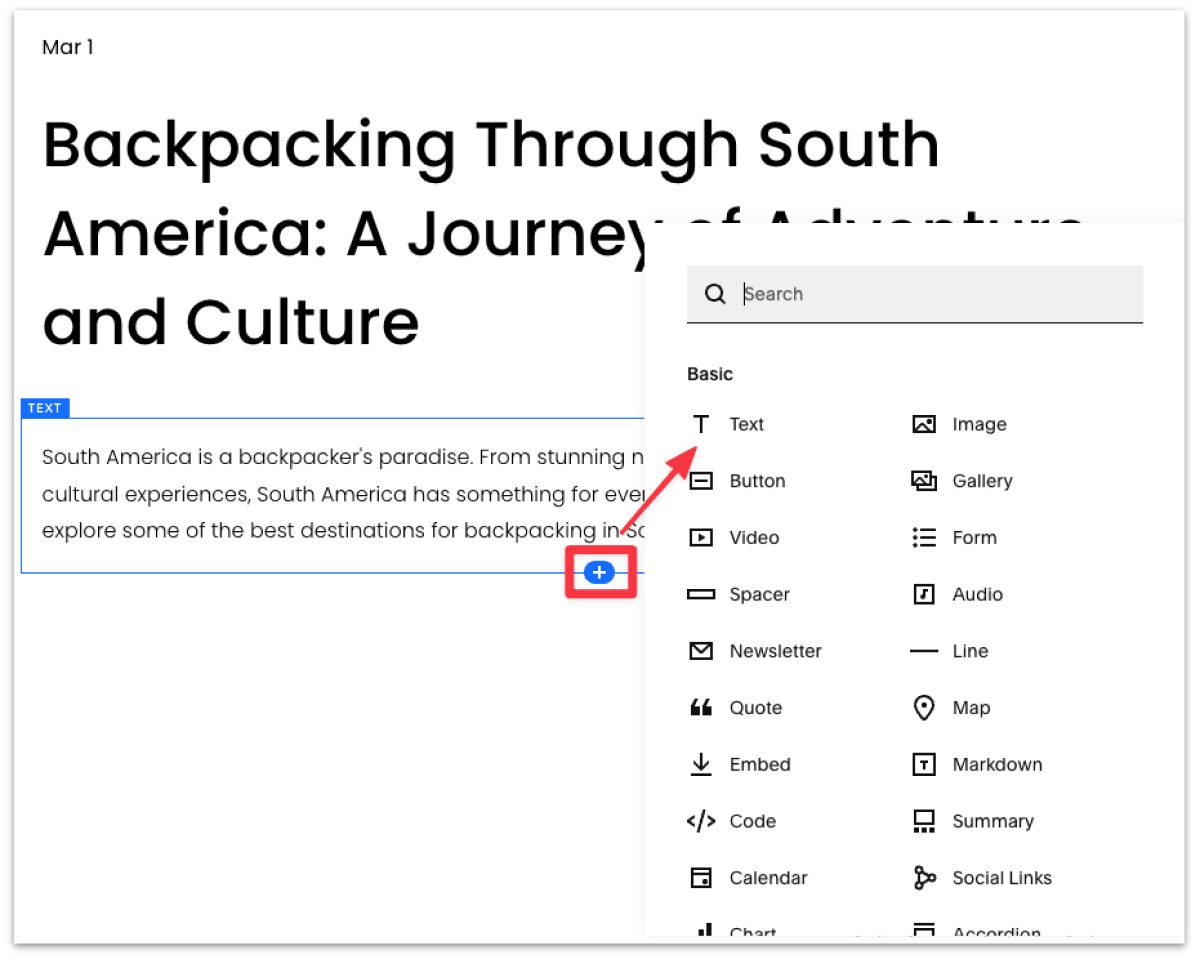The image size is (1200, 961).
Task: Select the Code block icon
Action: click(736, 821)
